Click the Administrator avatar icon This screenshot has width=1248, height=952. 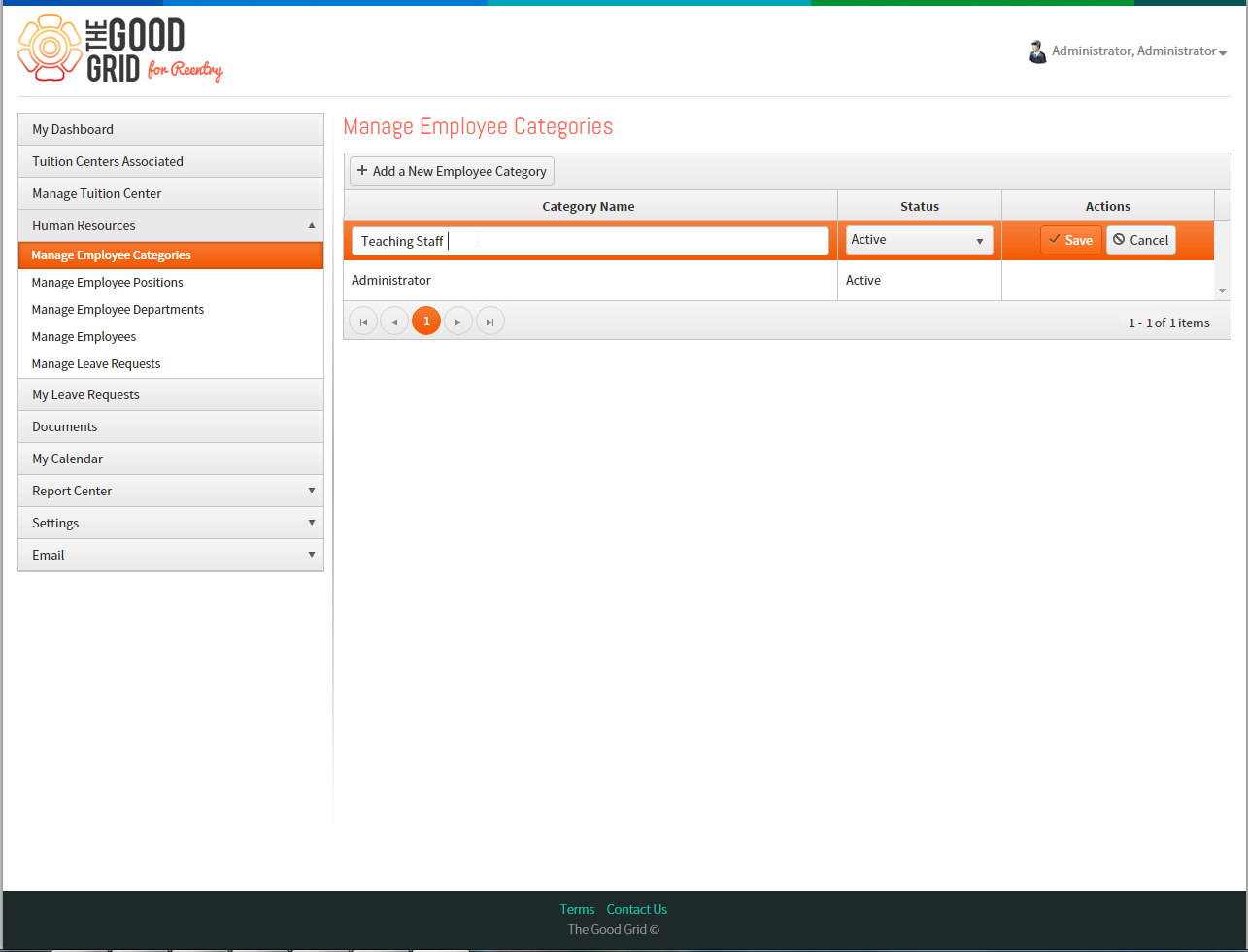tap(1037, 51)
